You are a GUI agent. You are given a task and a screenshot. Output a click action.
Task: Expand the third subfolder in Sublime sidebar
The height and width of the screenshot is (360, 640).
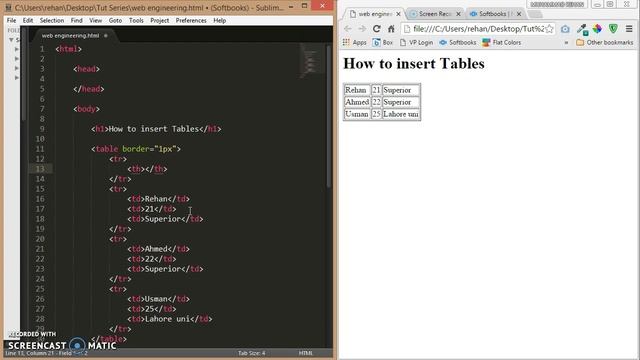(17, 68)
